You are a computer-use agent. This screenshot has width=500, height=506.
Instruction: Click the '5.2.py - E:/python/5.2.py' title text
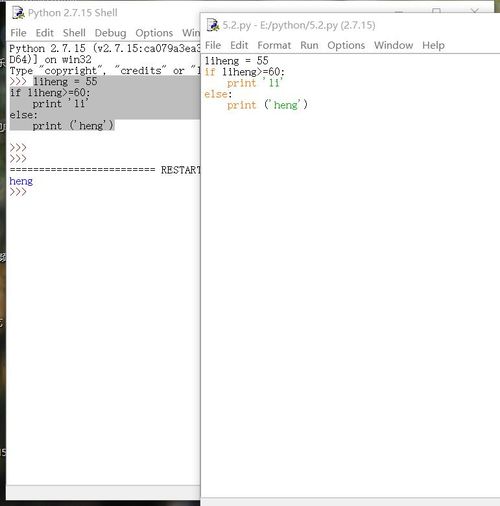coord(299,25)
